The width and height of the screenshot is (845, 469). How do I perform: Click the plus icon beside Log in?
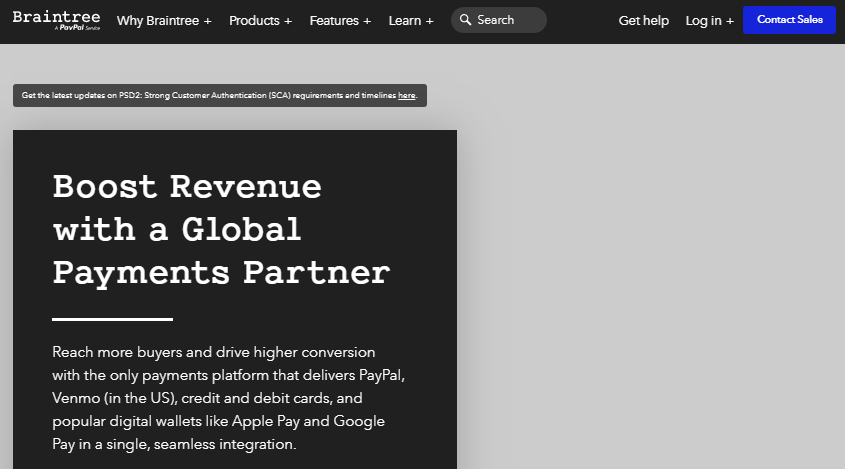729,21
